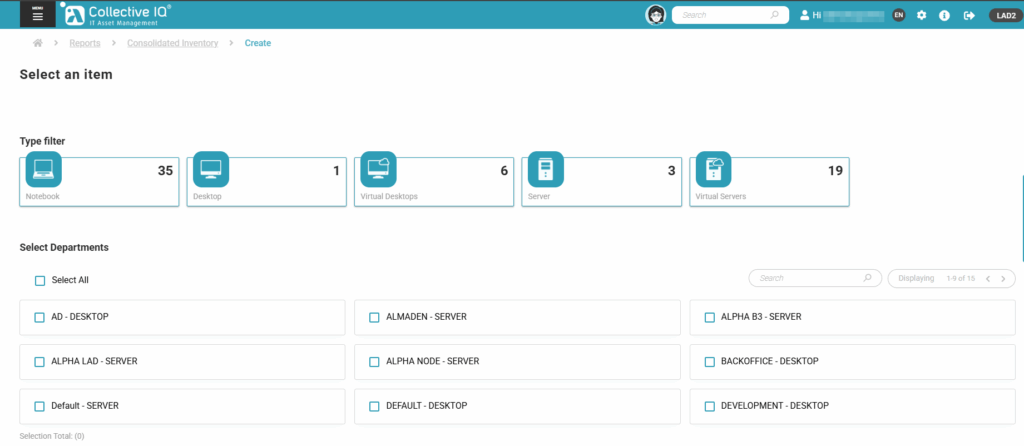The image size is (1024, 446).
Task: Check the Select All checkbox
Action: (40, 281)
